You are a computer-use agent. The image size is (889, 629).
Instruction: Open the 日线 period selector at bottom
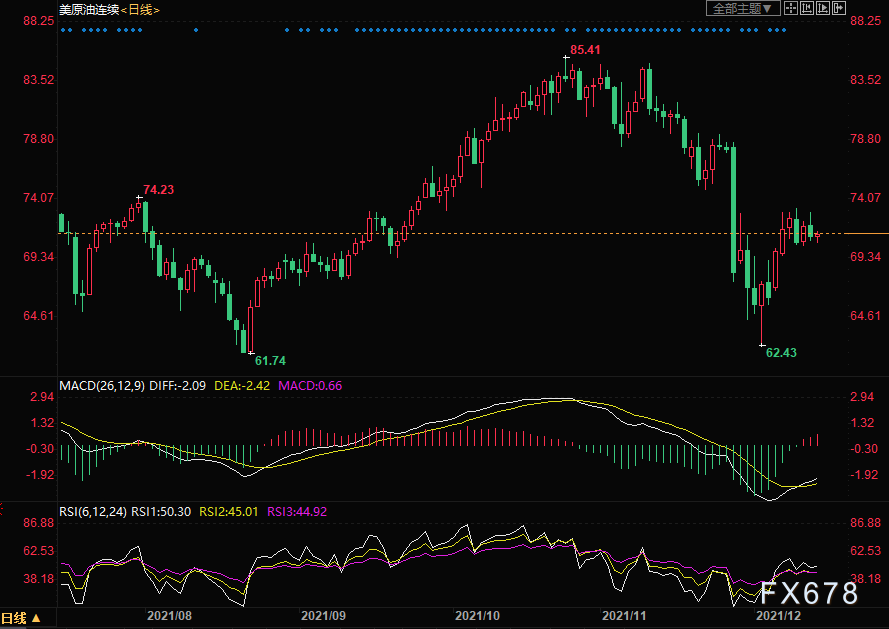tap(22, 618)
